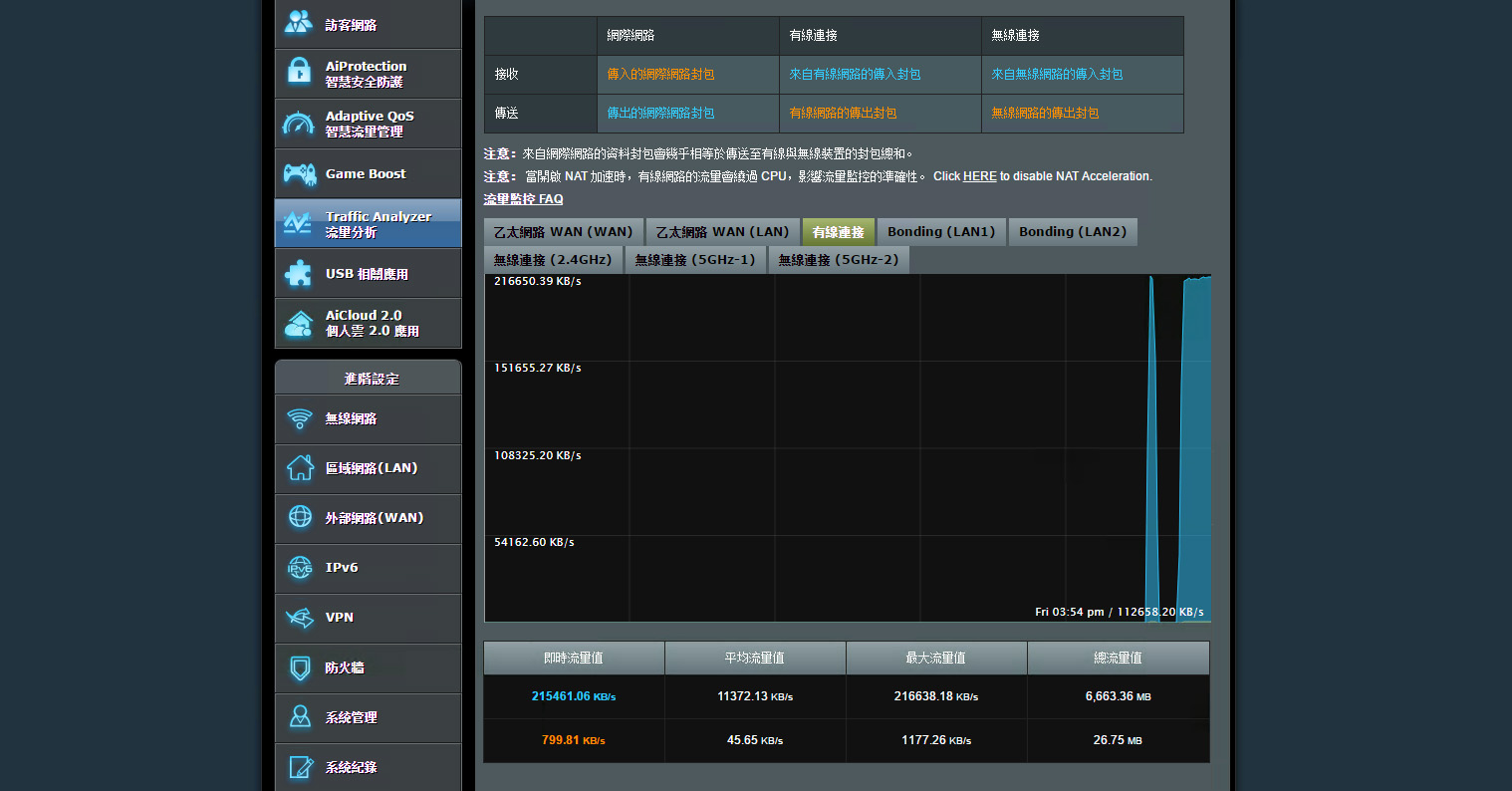Open the system administration (系統管理) user icon
Image resolution: width=1512 pixels, height=791 pixels.
[300, 716]
